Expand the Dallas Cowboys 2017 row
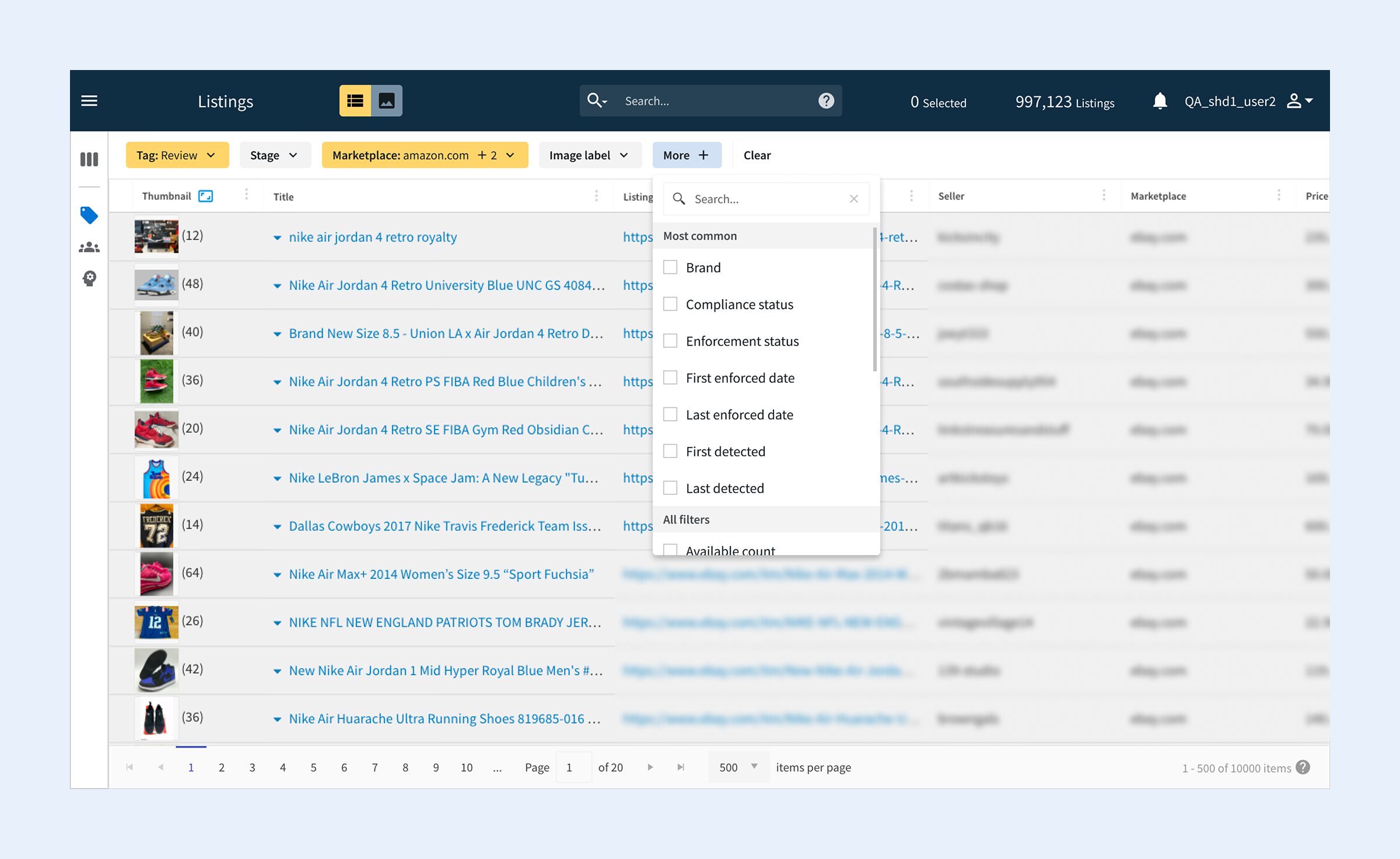 tap(277, 526)
